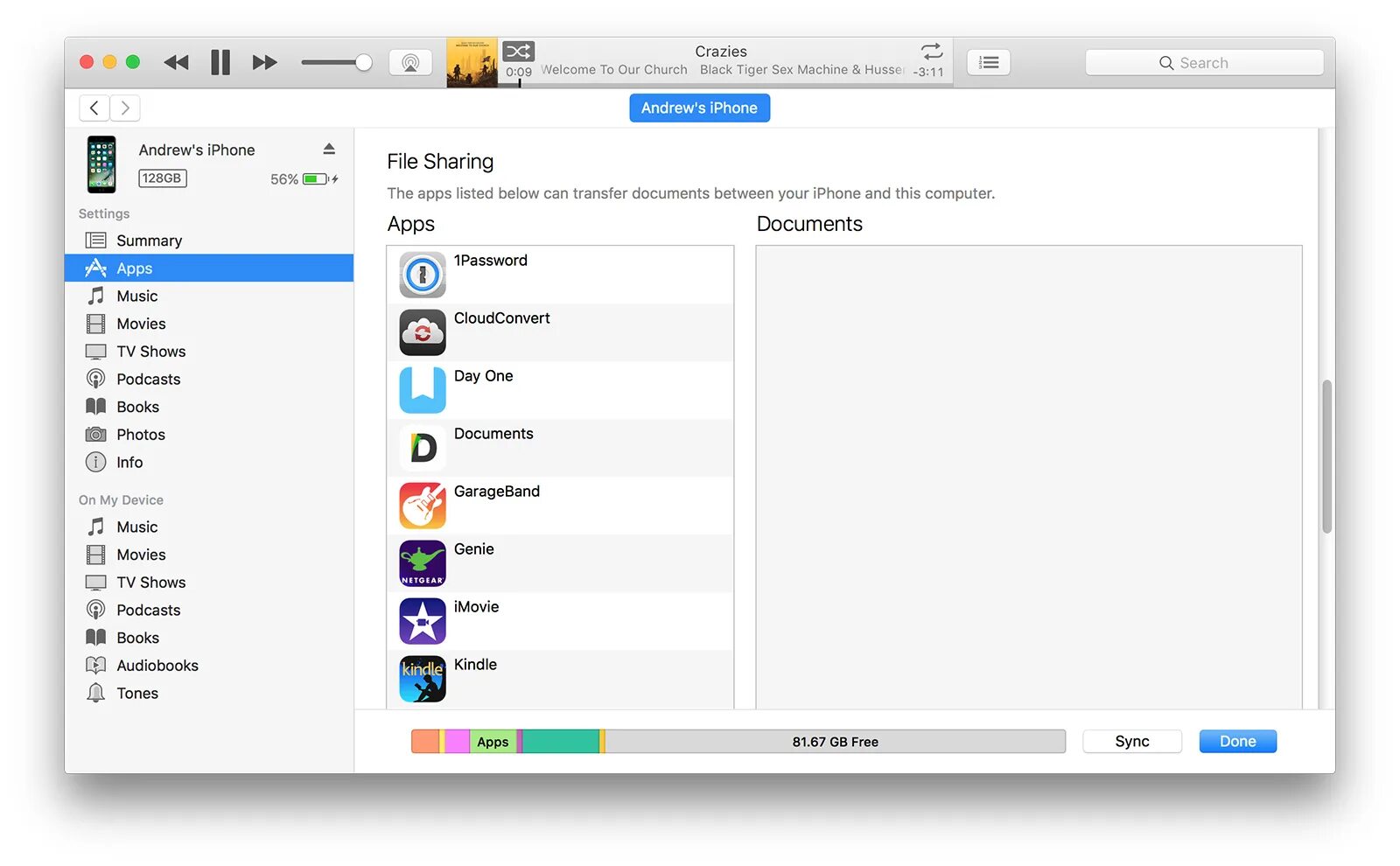The width and height of the screenshot is (1400, 866).
Task: Open Music under Settings
Action: pos(209,296)
